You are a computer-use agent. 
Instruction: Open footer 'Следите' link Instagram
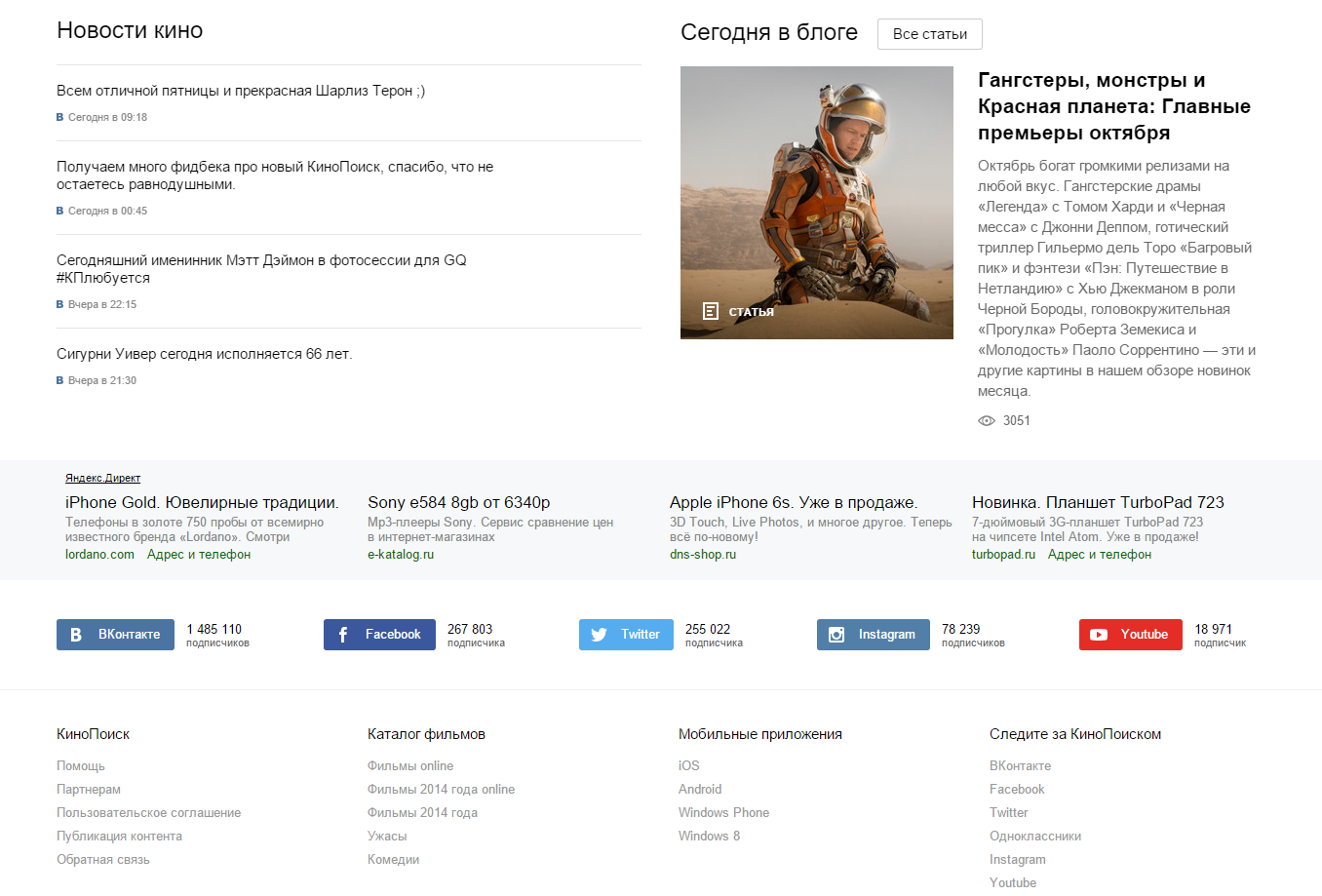coord(1018,860)
